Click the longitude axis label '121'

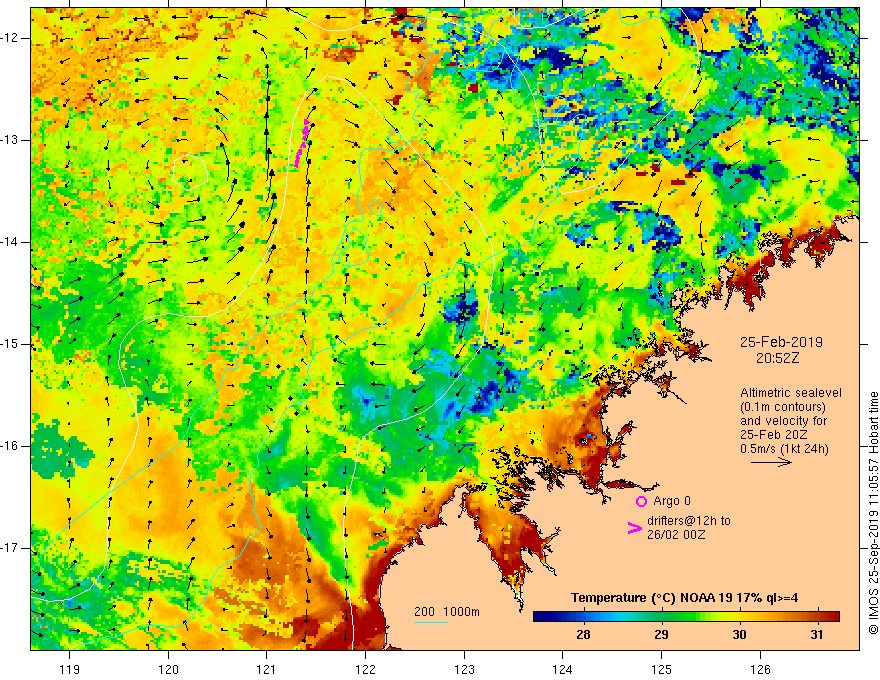pos(267,669)
